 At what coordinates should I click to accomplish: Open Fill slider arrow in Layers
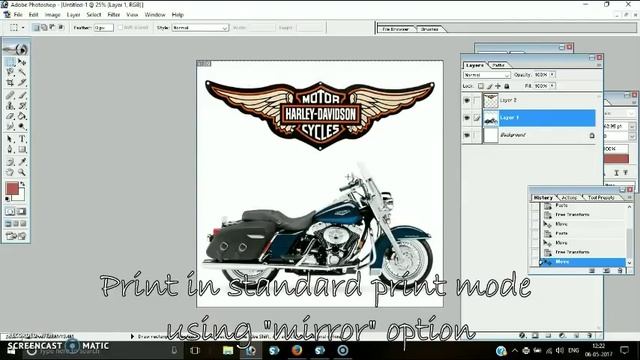tap(552, 86)
